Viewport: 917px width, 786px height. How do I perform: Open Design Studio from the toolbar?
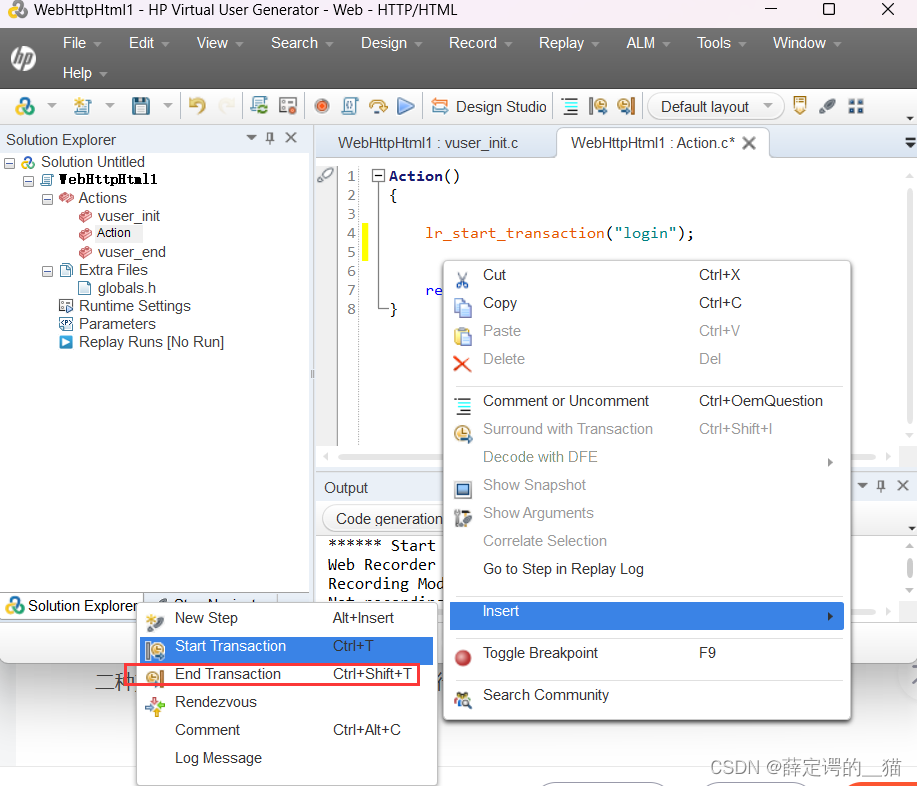coord(489,106)
